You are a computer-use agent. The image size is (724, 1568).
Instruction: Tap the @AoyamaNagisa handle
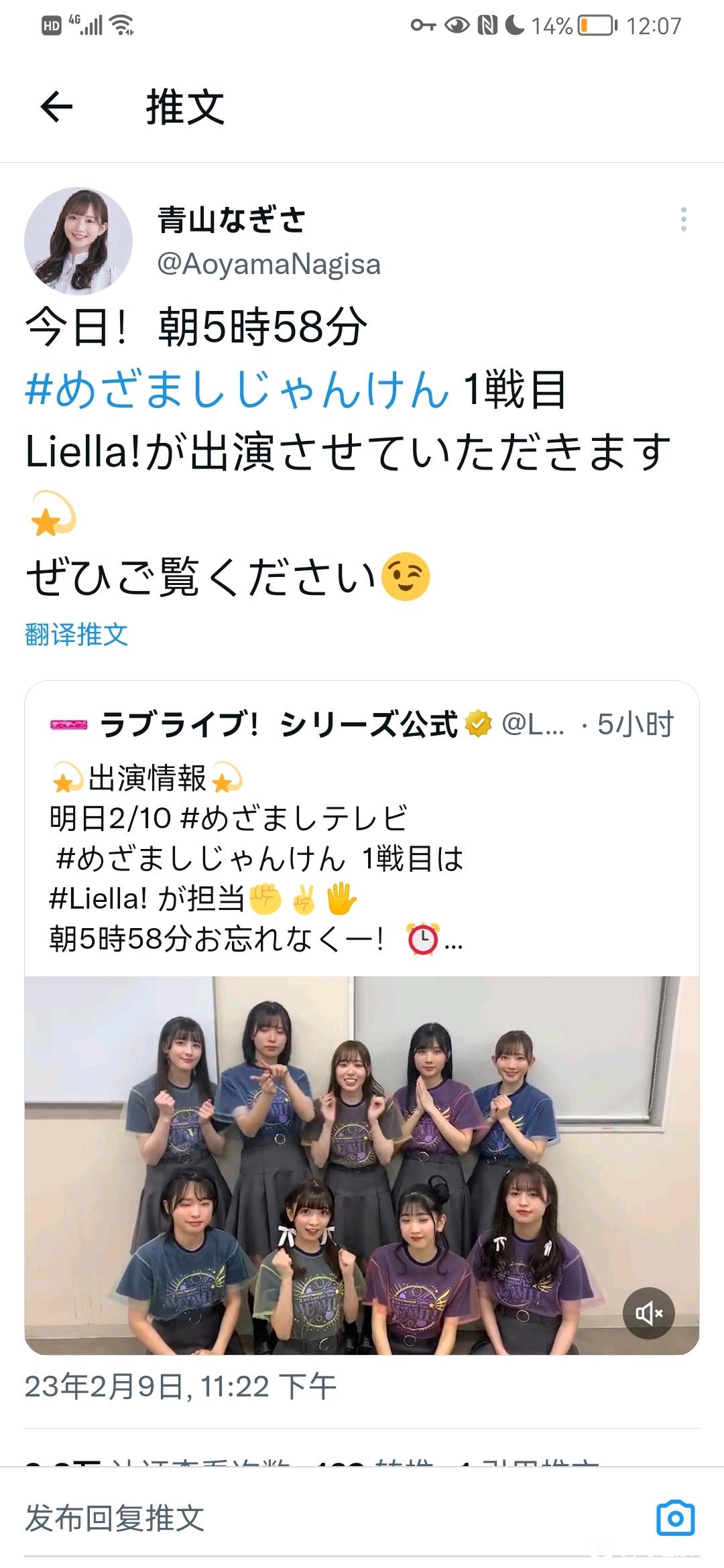pyautogui.click(x=269, y=264)
